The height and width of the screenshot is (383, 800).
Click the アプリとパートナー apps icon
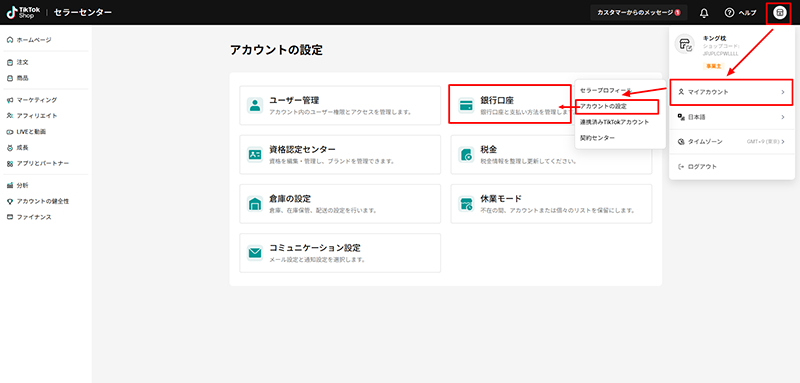coord(10,163)
